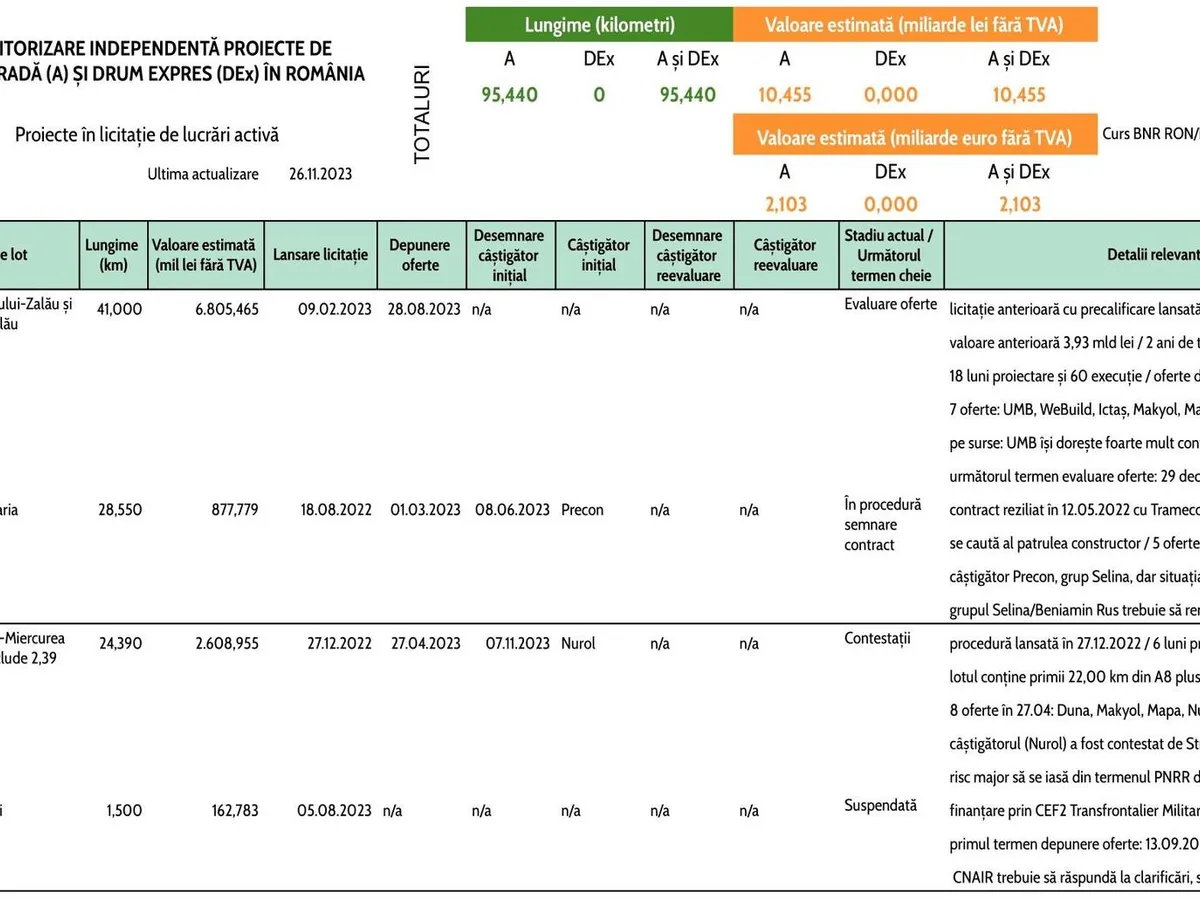Select the Evaluare oferte status cell

click(890, 304)
